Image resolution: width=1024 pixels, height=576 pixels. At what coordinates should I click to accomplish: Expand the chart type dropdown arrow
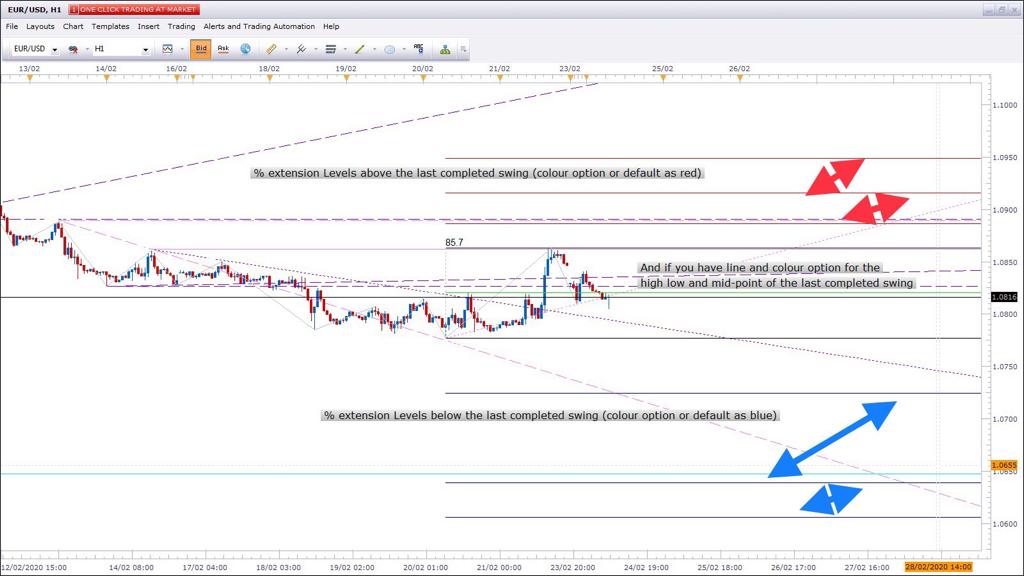pos(182,49)
